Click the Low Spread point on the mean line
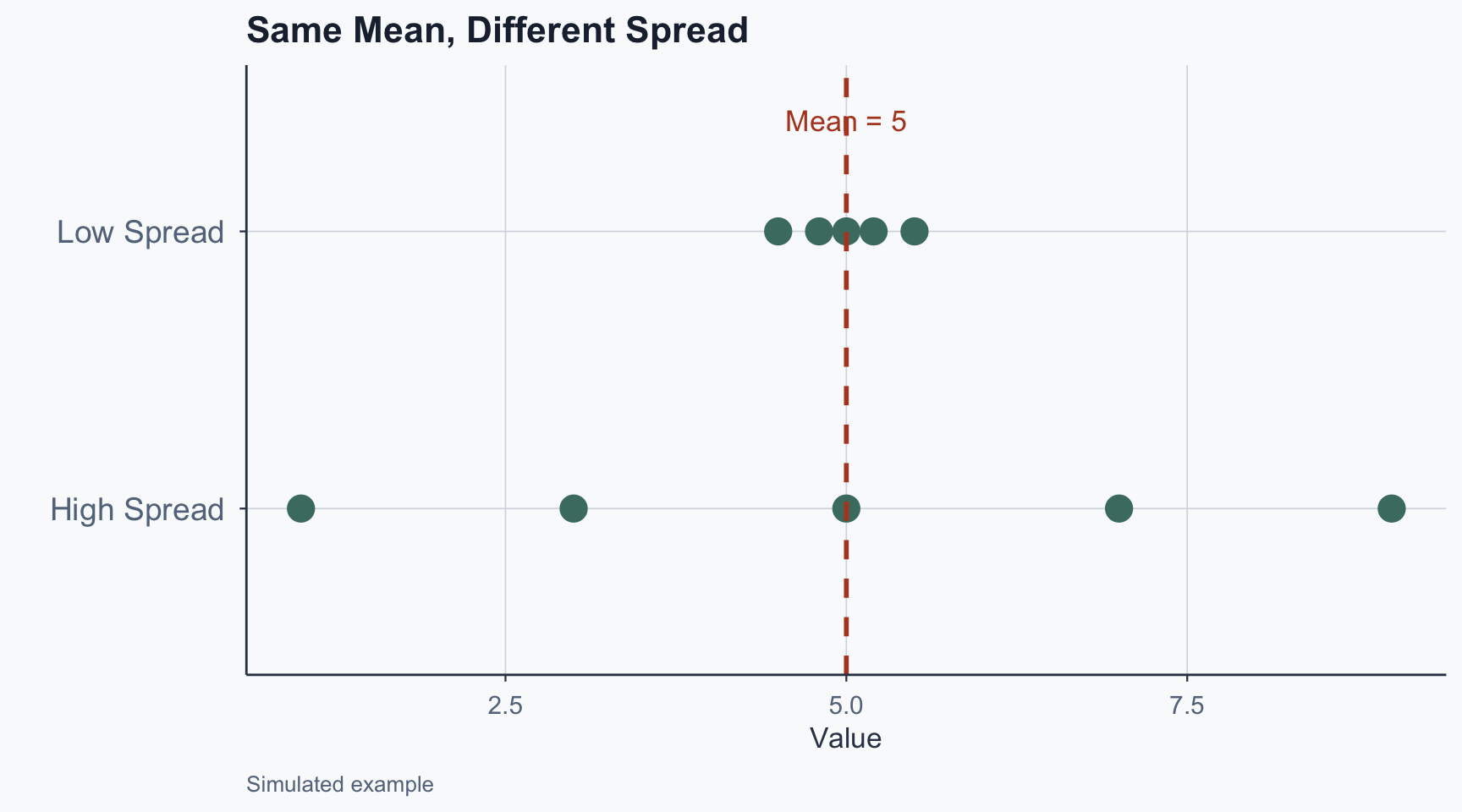Viewport: 1462px width, 812px height. pos(846,231)
